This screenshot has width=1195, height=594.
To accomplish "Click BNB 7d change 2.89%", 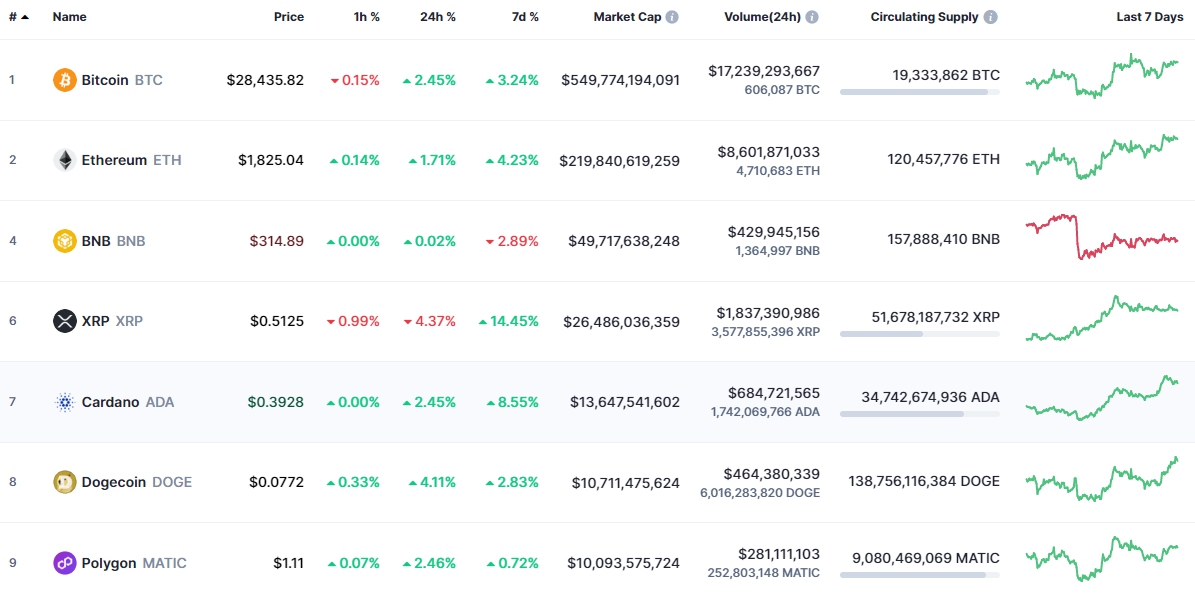I will pyautogui.click(x=512, y=241).
